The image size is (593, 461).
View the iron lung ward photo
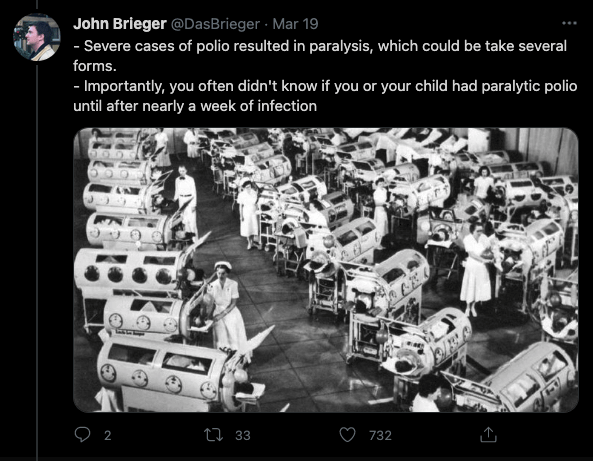click(326, 270)
